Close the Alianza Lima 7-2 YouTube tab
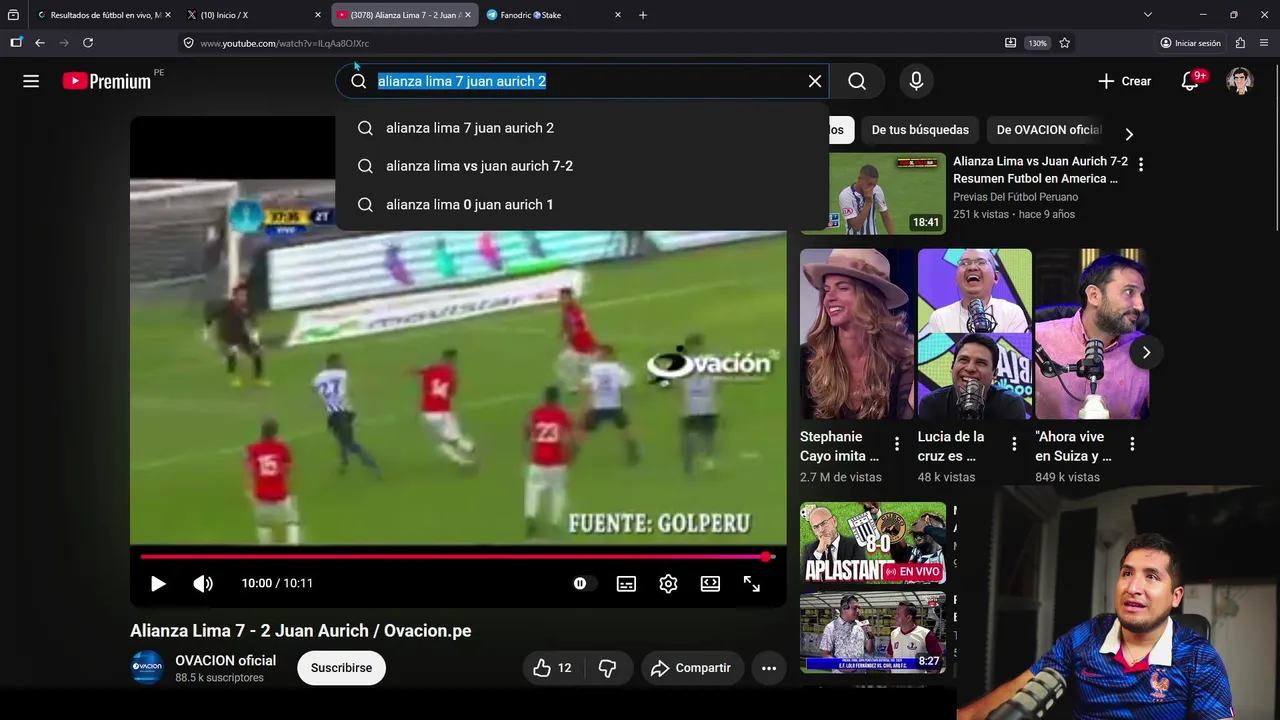1280x720 pixels. (467, 15)
